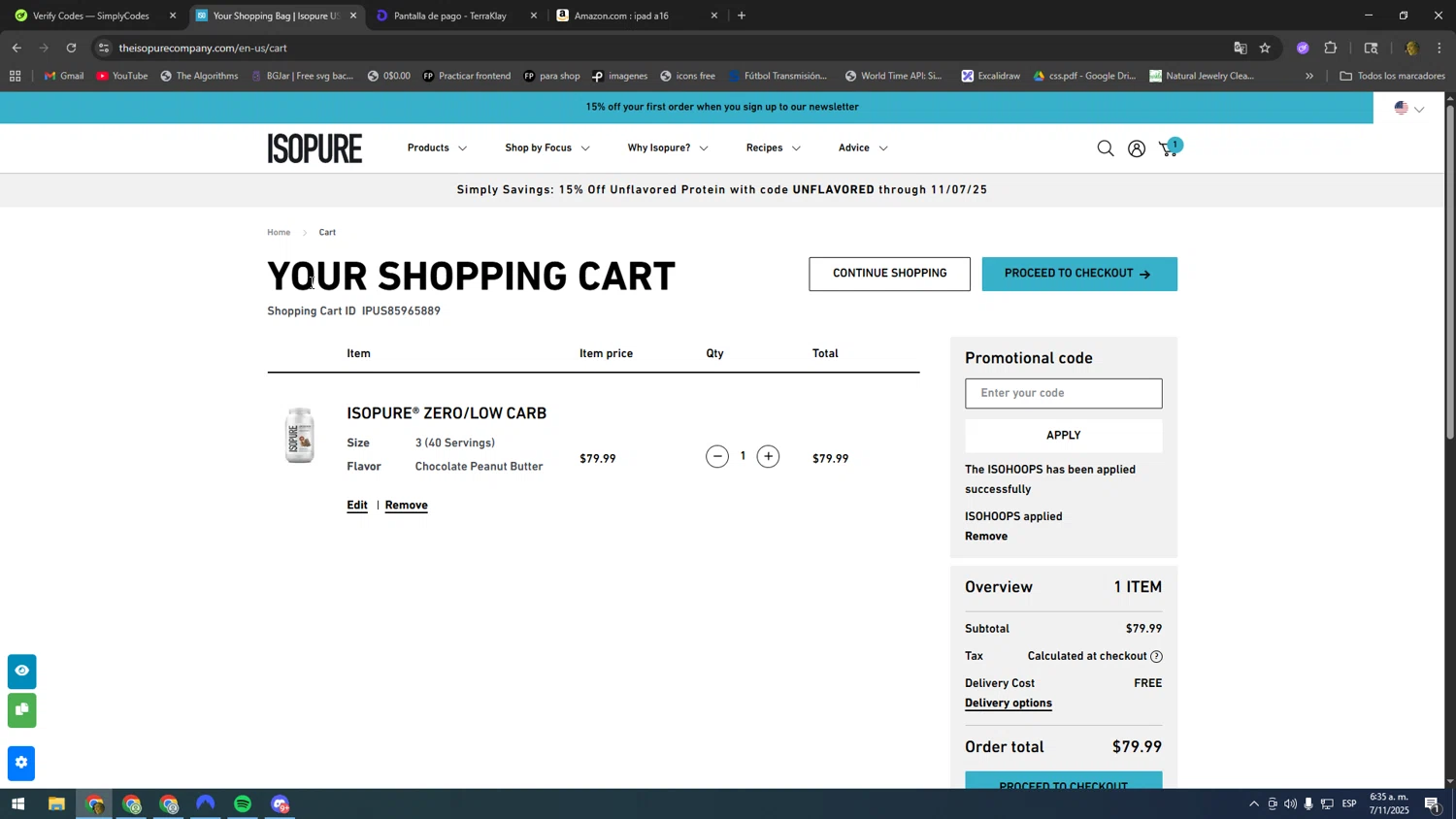
Task: Click the Home breadcrumb link
Action: pos(279,233)
